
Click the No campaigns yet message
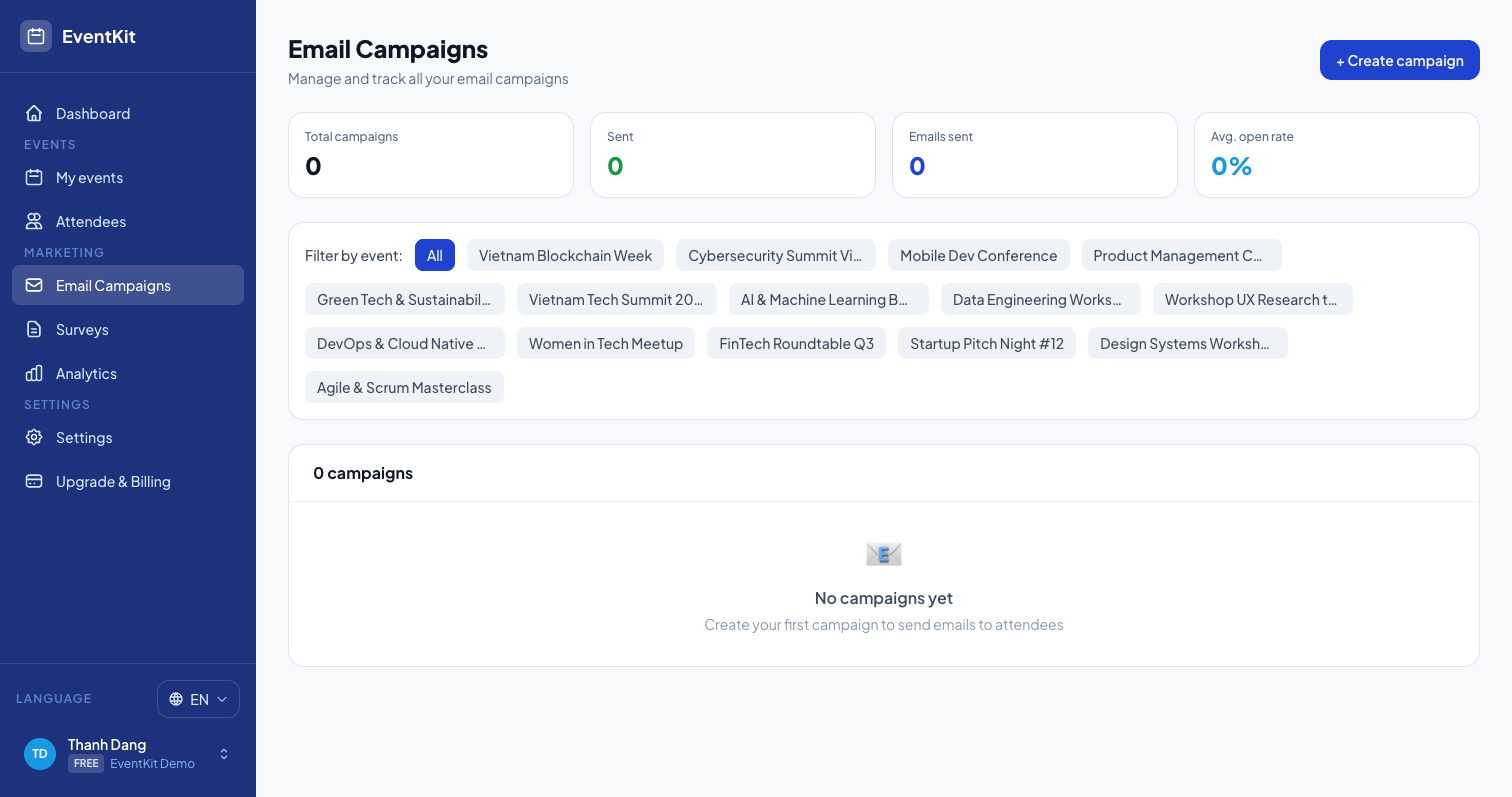(884, 598)
